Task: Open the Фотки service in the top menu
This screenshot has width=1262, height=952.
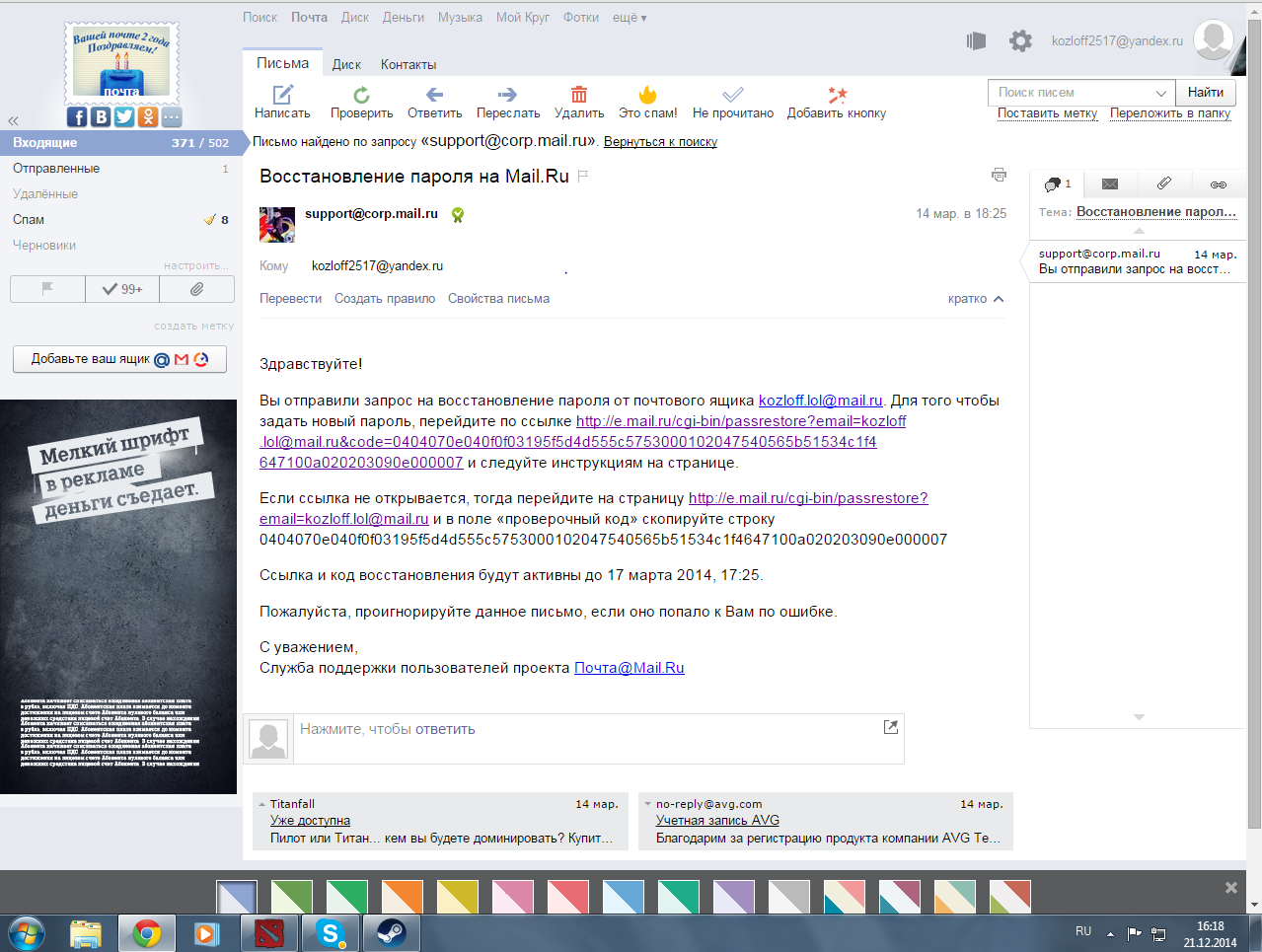Action: coord(581,17)
